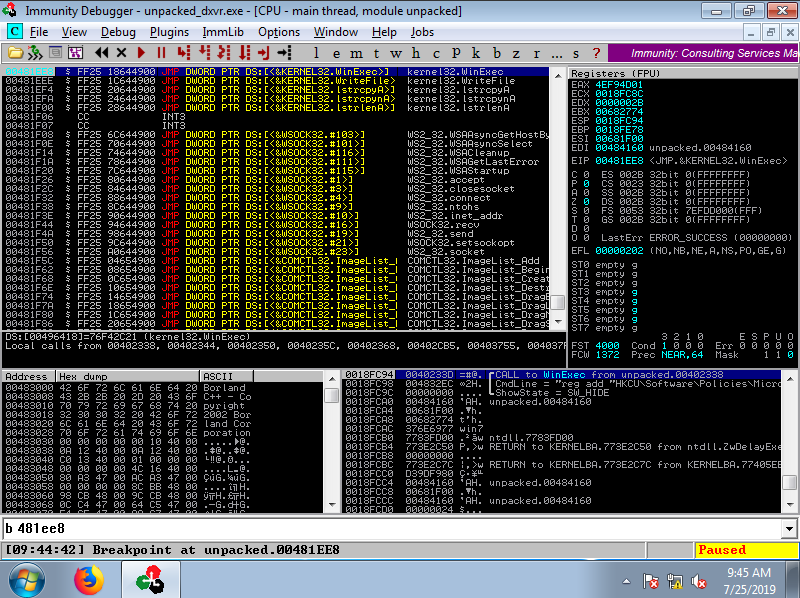
Task: Click the Step into toolbar icon
Action: pyautogui.click(x=184, y=53)
